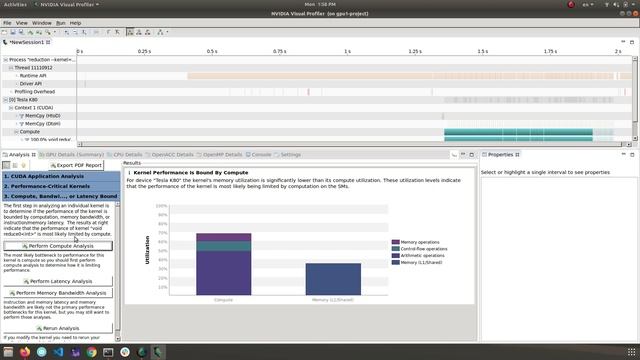Collapse the Context 1 (CUDA) row

[x=11, y=108]
